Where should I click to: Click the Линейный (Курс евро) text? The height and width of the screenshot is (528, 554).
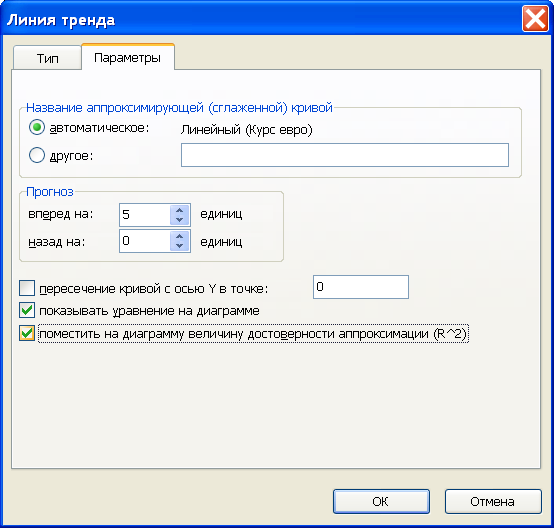[x=247, y=130]
